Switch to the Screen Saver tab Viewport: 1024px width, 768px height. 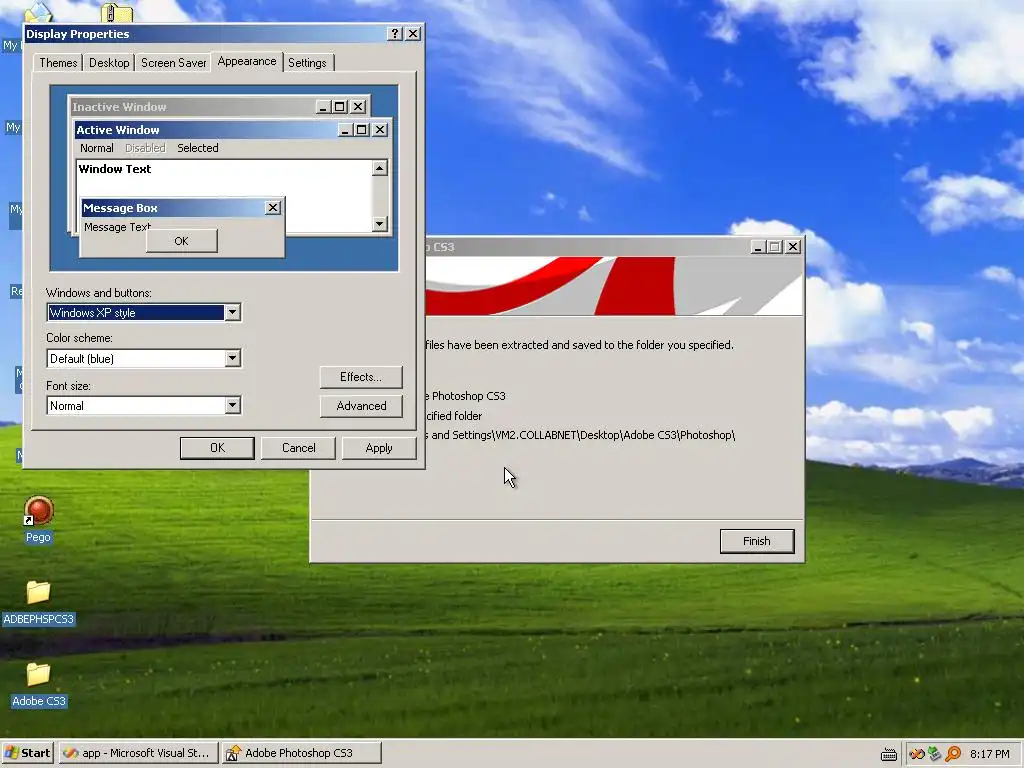point(174,63)
